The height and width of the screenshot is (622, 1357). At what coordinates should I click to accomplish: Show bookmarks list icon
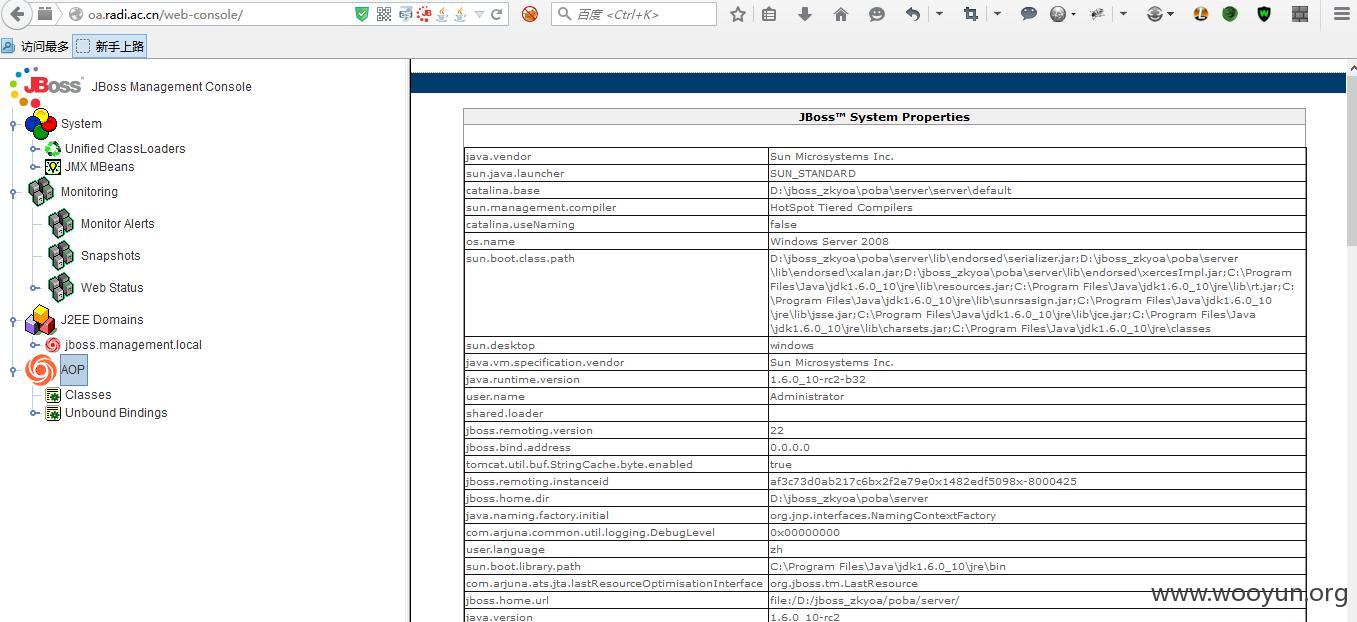pyautogui.click(x=769, y=14)
